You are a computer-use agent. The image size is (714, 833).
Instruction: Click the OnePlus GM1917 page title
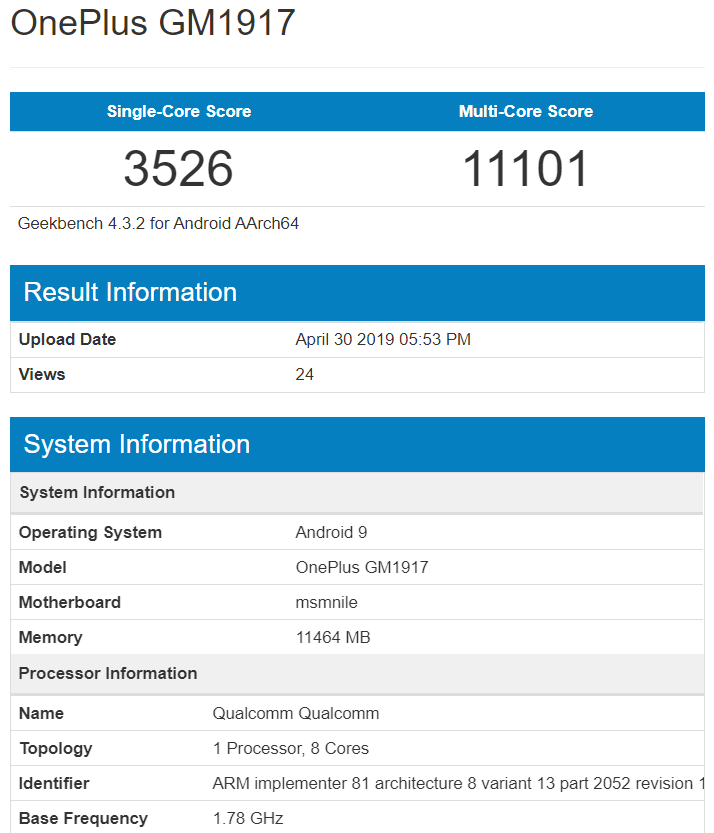[153, 22]
